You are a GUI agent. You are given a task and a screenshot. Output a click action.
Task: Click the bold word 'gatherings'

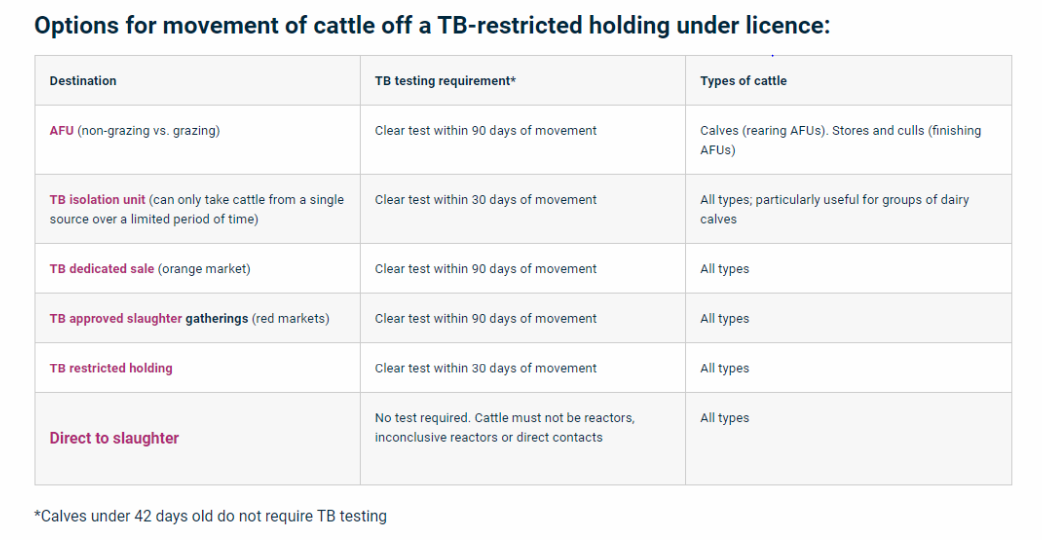click(x=216, y=319)
